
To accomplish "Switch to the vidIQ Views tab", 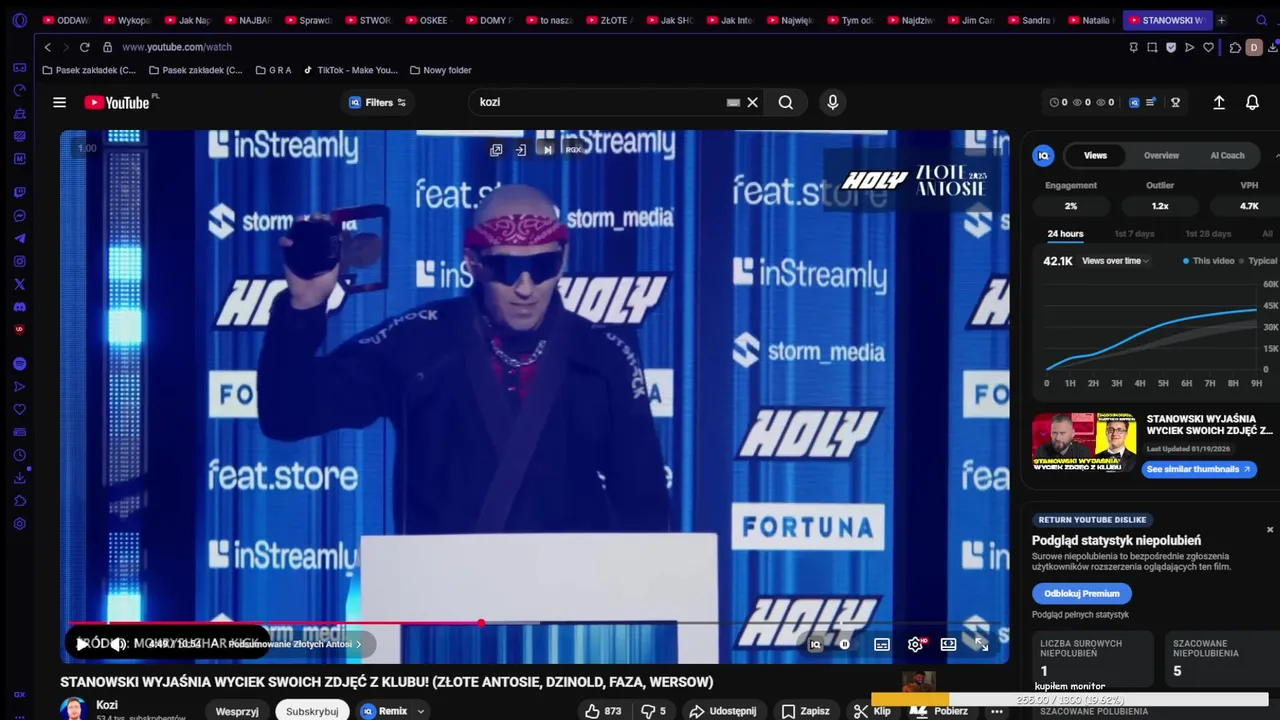I will [x=1095, y=155].
